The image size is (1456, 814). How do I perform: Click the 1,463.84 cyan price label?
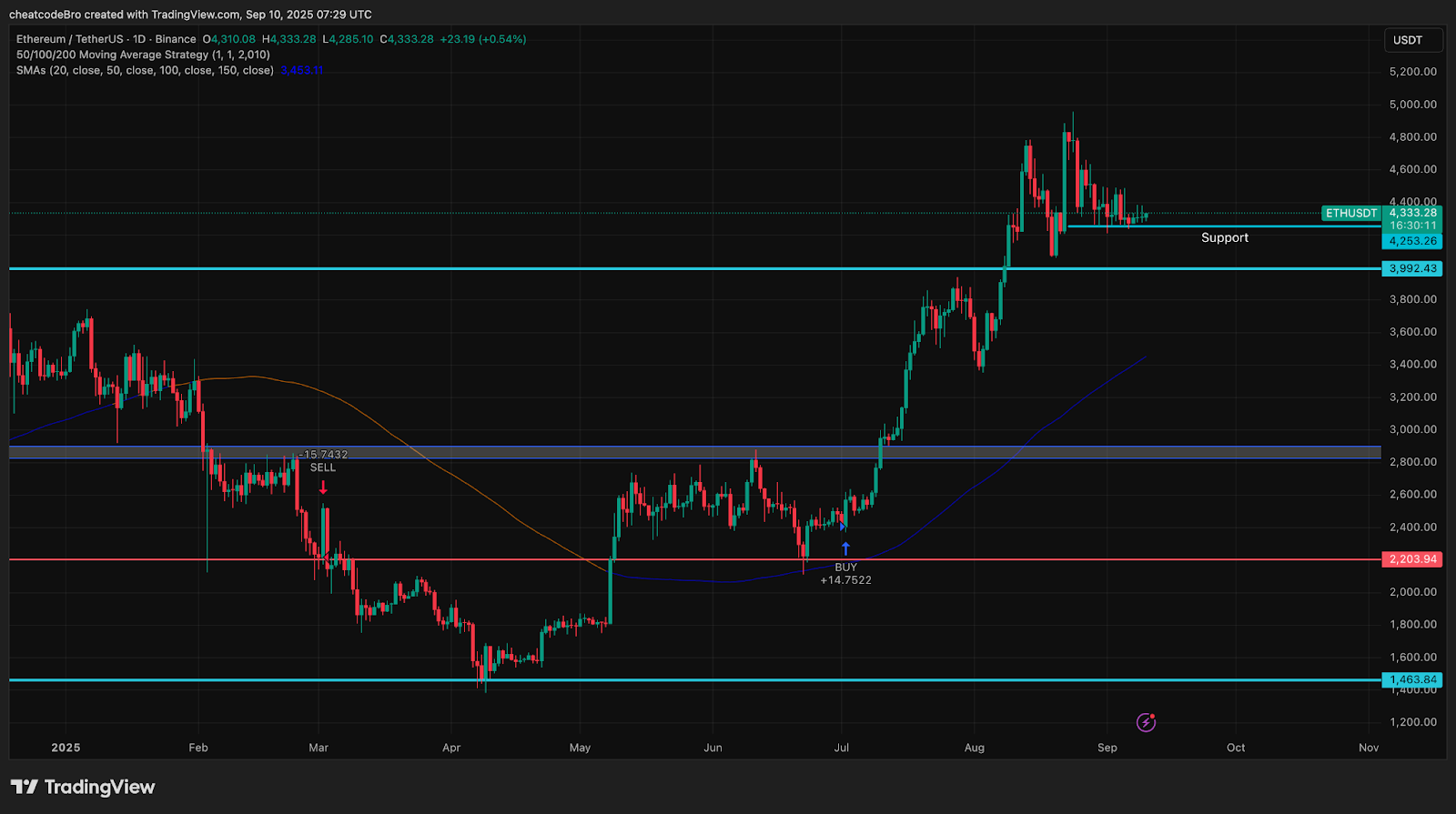click(1412, 679)
